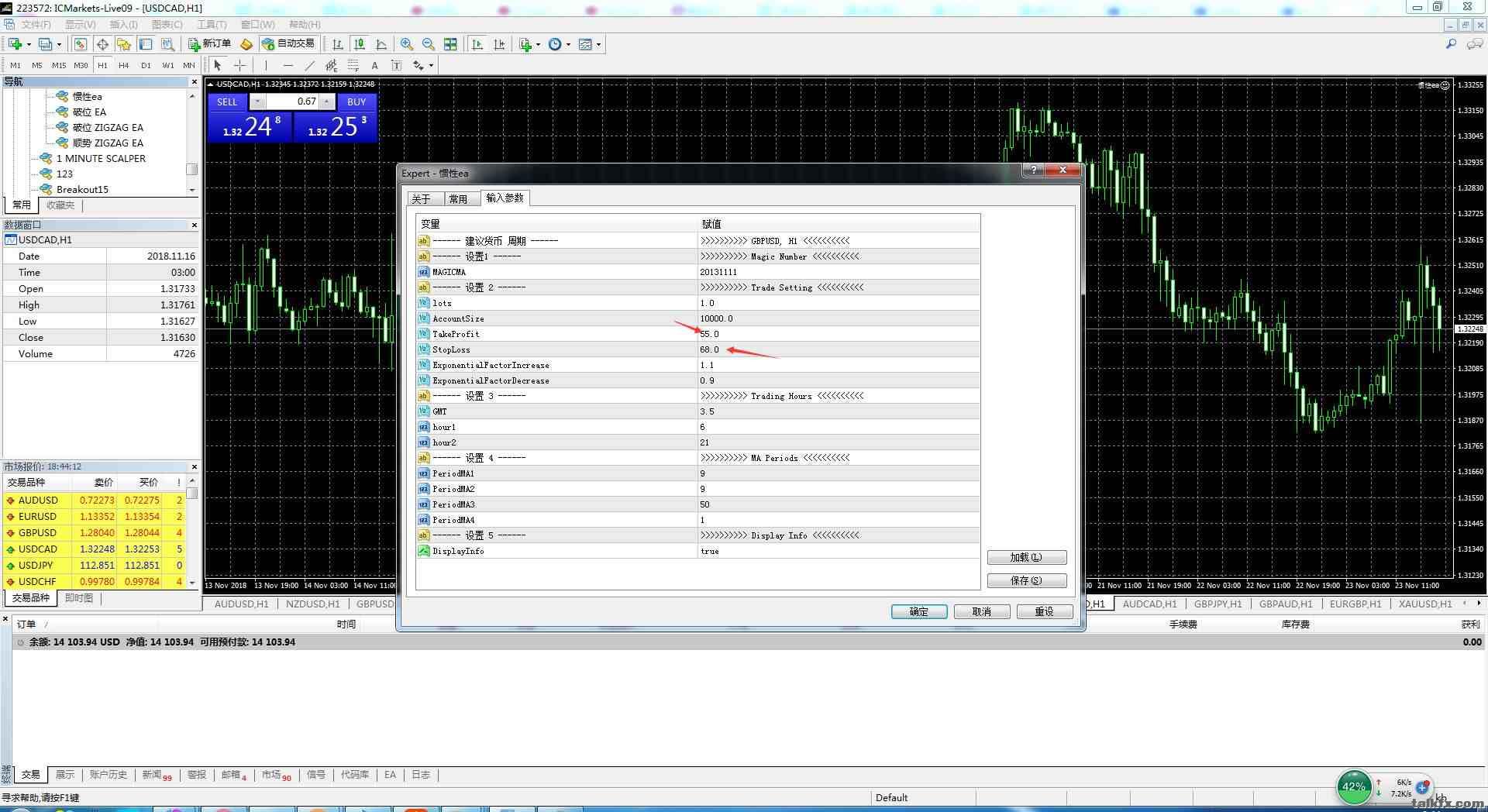Toggle the Chart Shift icon
The height and width of the screenshot is (812, 1488).
click(499, 44)
